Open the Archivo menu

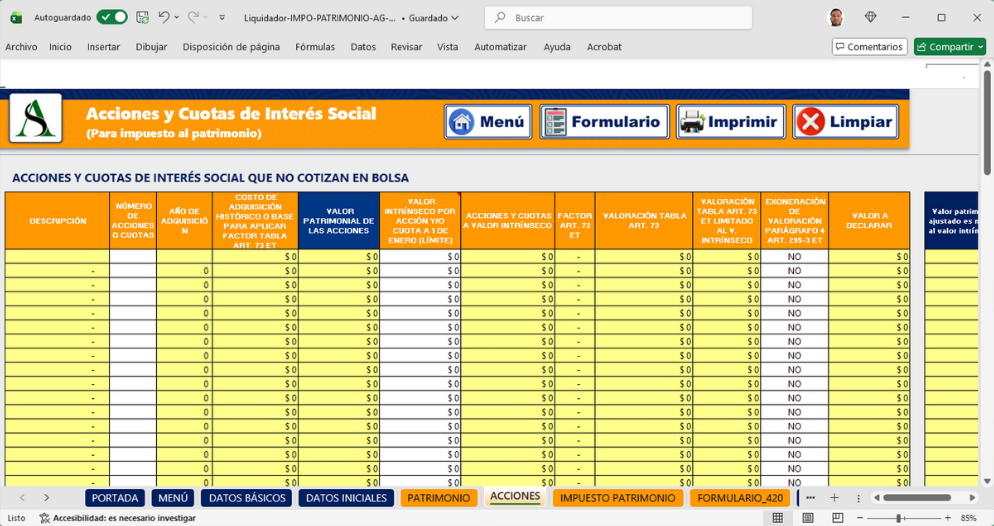21,47
